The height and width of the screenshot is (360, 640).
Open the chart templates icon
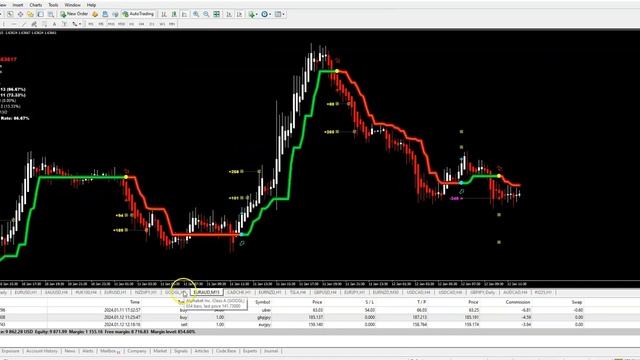(278, 14)
